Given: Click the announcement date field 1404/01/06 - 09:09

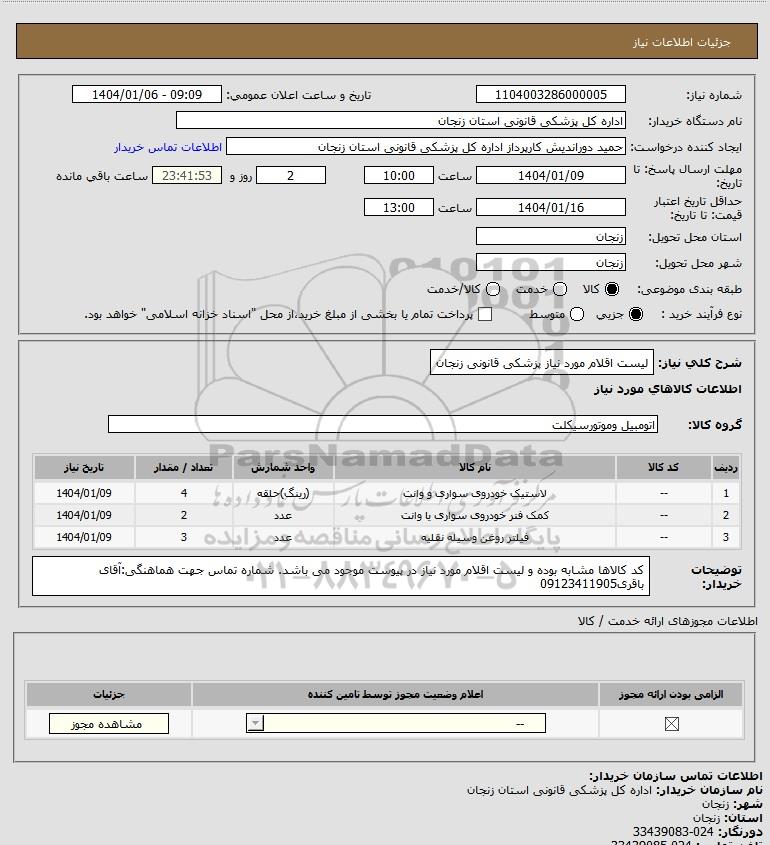Looking at the screenshot, I should click(147, 95).
